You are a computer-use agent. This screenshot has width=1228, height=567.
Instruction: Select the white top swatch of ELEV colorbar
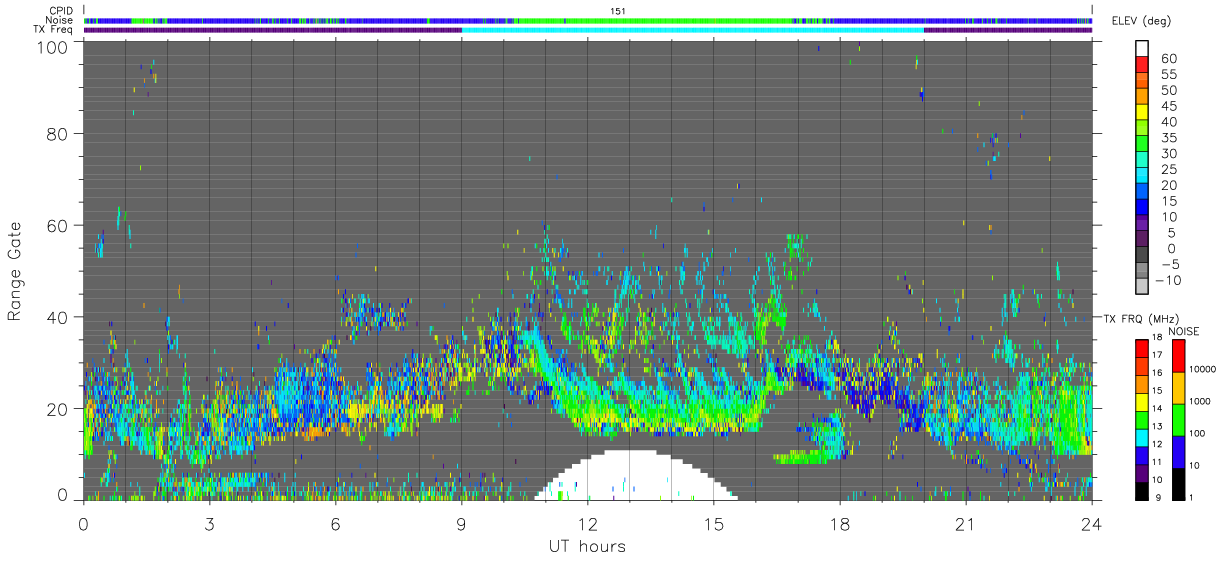click(x=1142, y=49)
